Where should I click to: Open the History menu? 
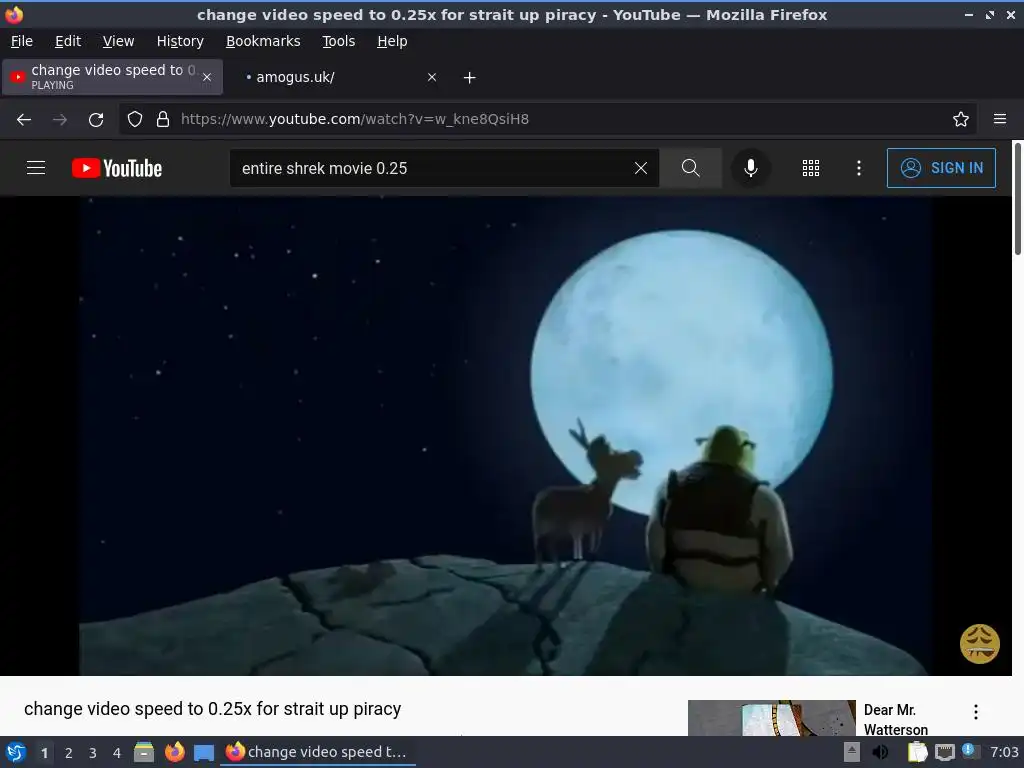point(180,41)
